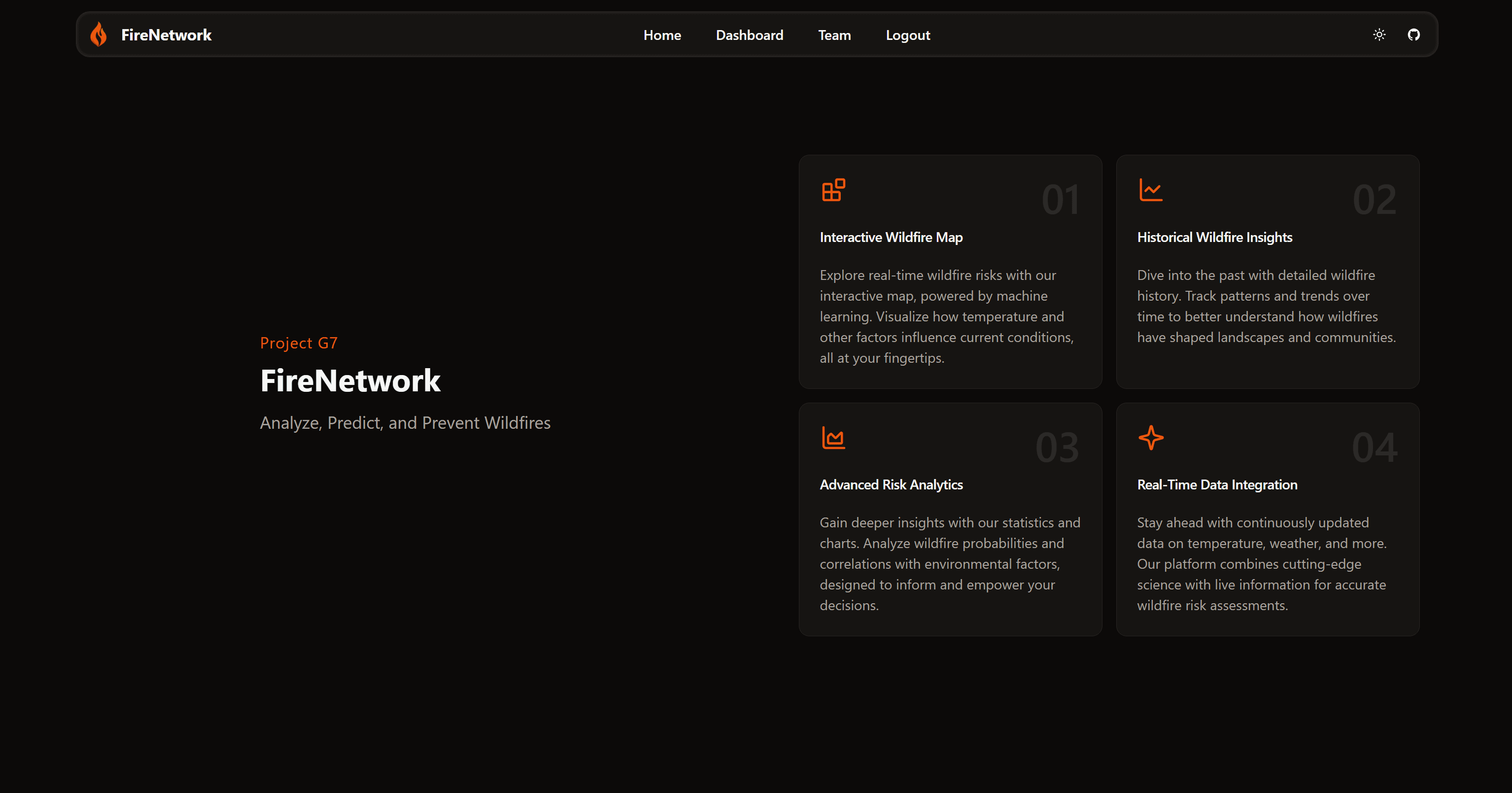Image resolution: width=1512 pixels, height=793 pixels.
Task: Click the description starting 'Stay ahead with continuously'
Action: 1263,563
